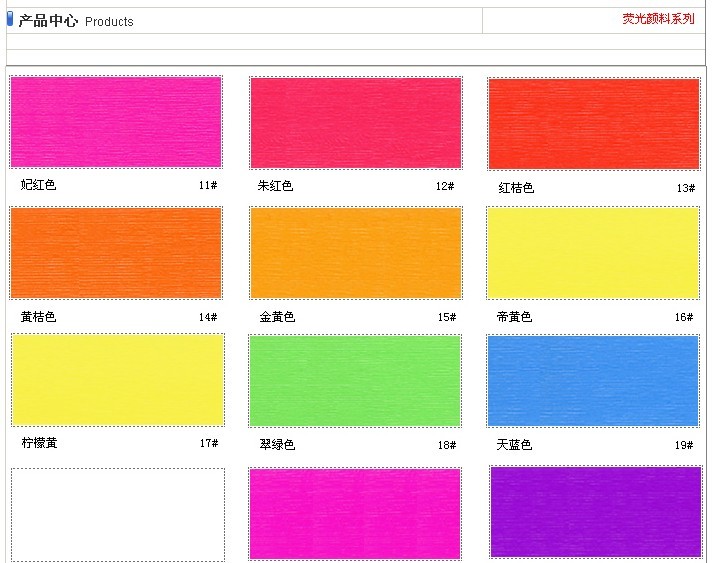Click the 14# number label

coord(208,317)
